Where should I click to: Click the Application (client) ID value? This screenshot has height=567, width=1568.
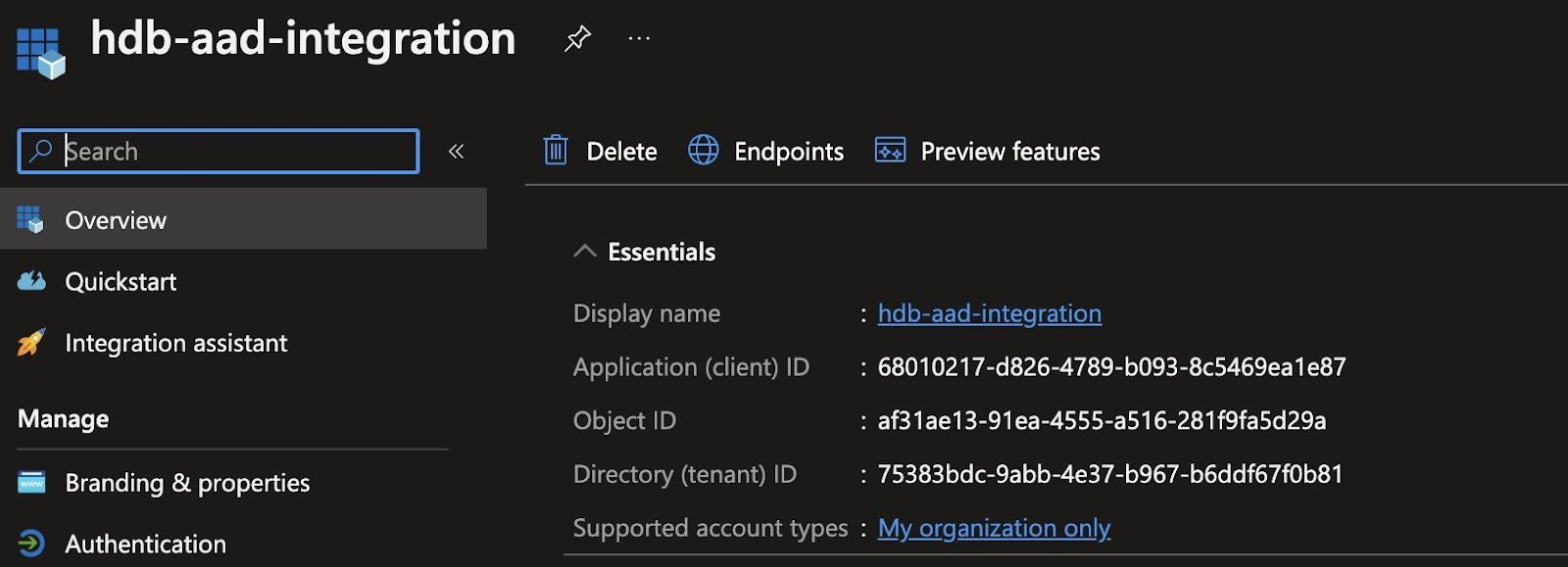(x=1111, y=367)
